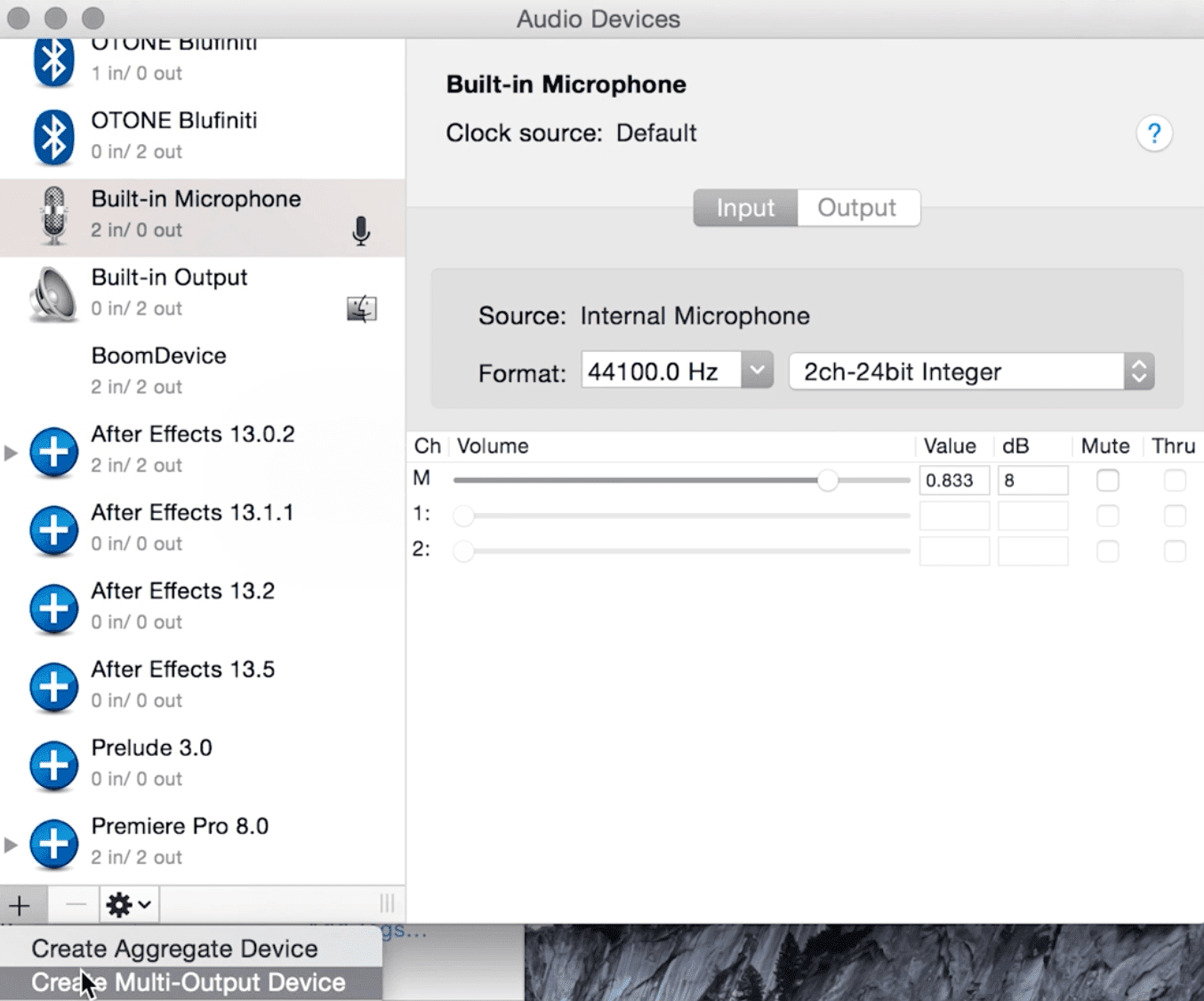
Task: Select BoomDevice in the device list
Action: (x=203, y=372)
